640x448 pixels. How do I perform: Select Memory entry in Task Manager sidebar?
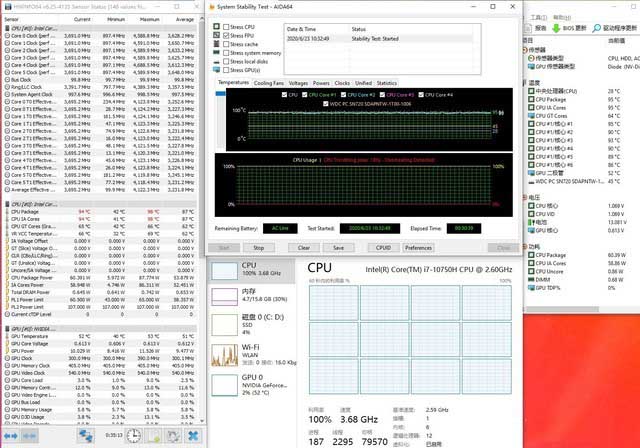(252, 296)
